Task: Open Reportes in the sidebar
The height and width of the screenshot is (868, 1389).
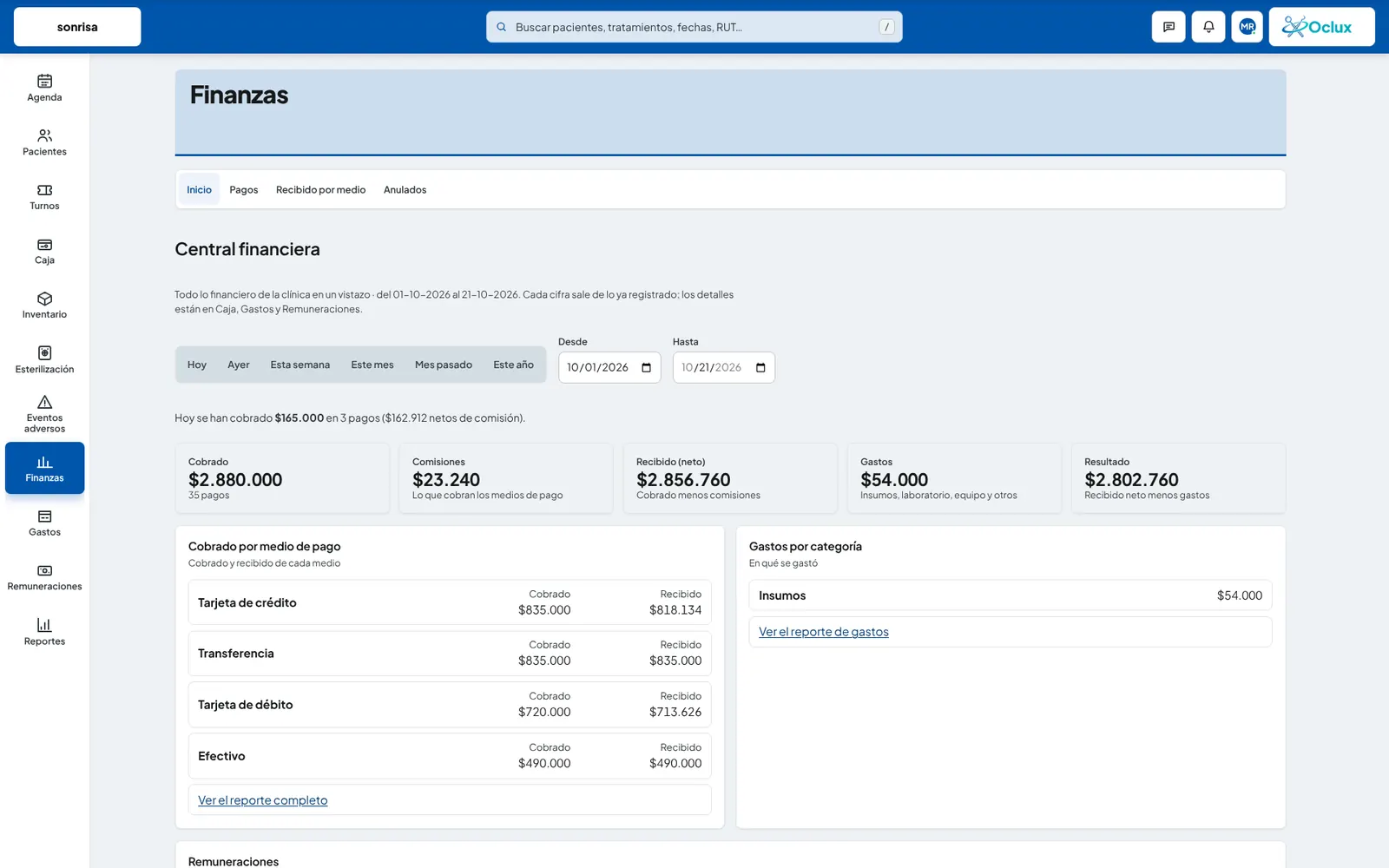Action: pyautogui.click(x=44, y=632)
